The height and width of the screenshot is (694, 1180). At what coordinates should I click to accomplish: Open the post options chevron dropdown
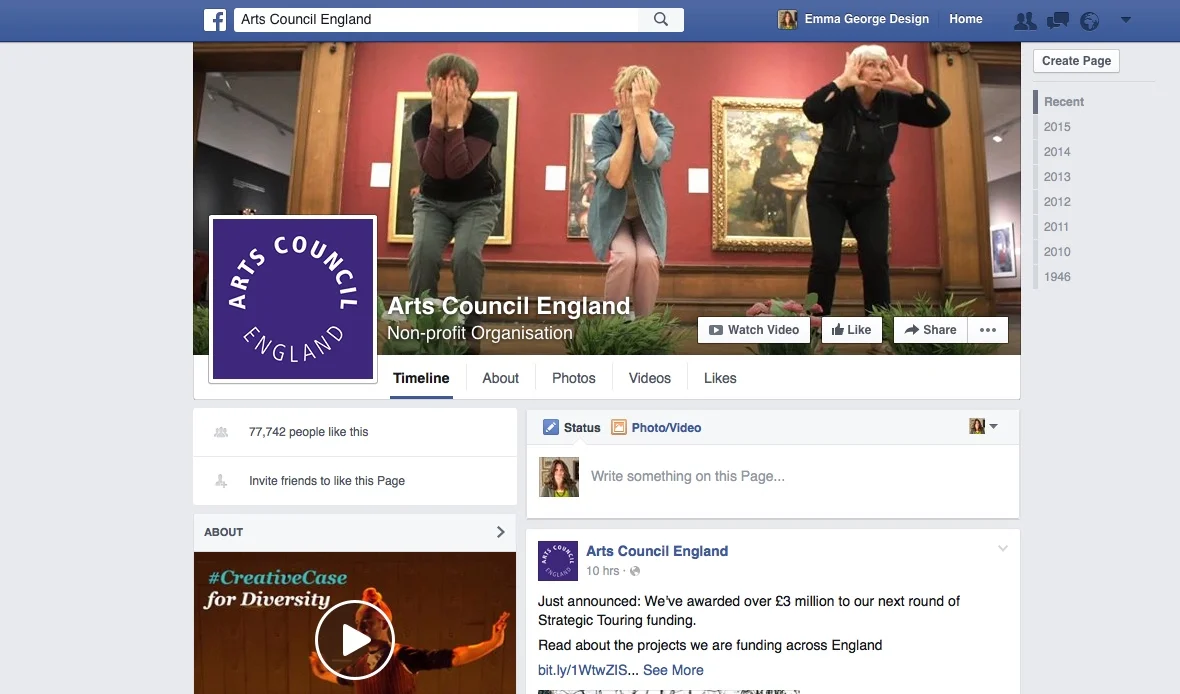click(x=1002, y=549)
